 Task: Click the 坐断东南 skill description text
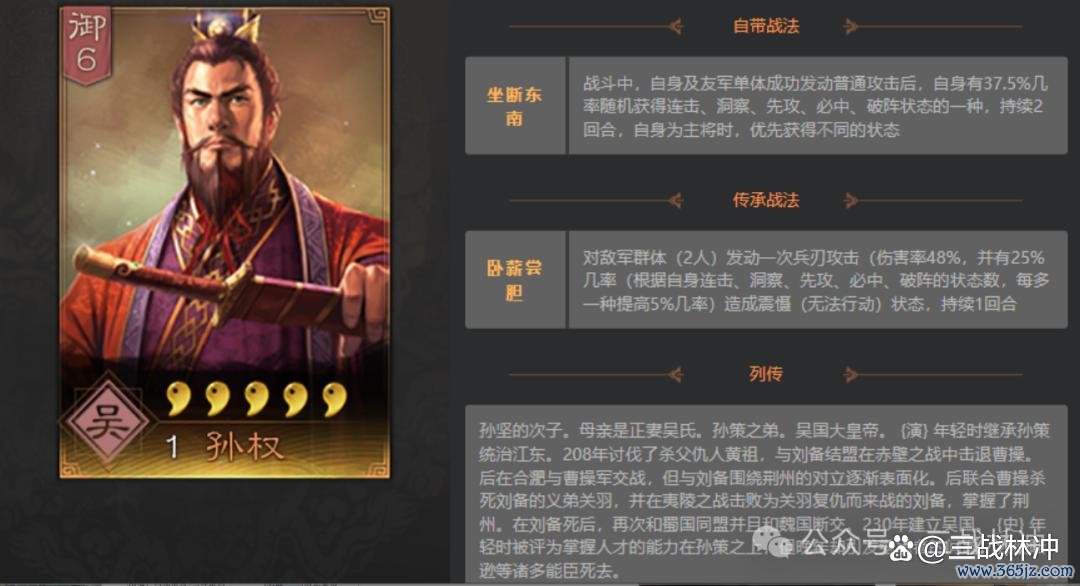816,106
